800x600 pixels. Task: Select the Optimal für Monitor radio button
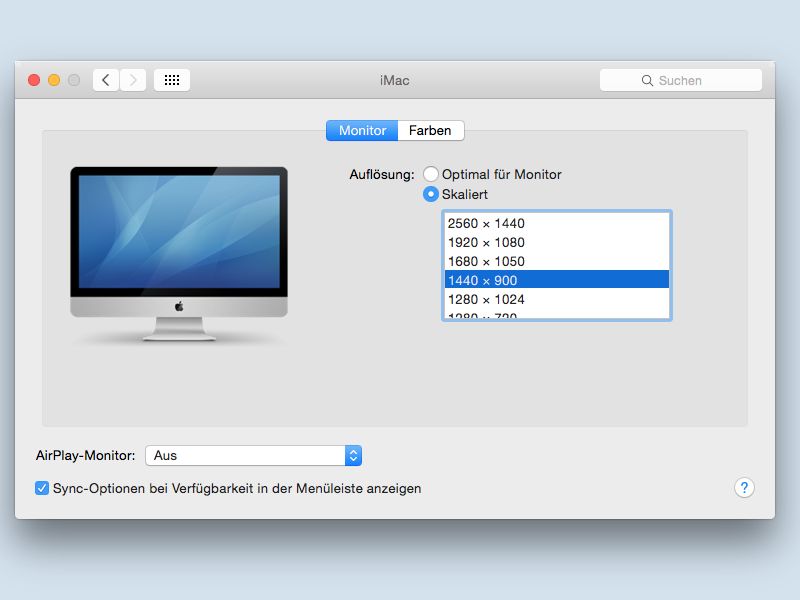click(431, 174)
